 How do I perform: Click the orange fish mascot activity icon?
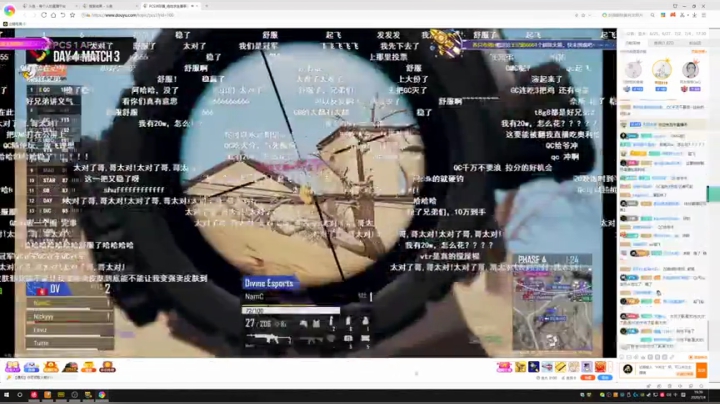tap(51, 367)
